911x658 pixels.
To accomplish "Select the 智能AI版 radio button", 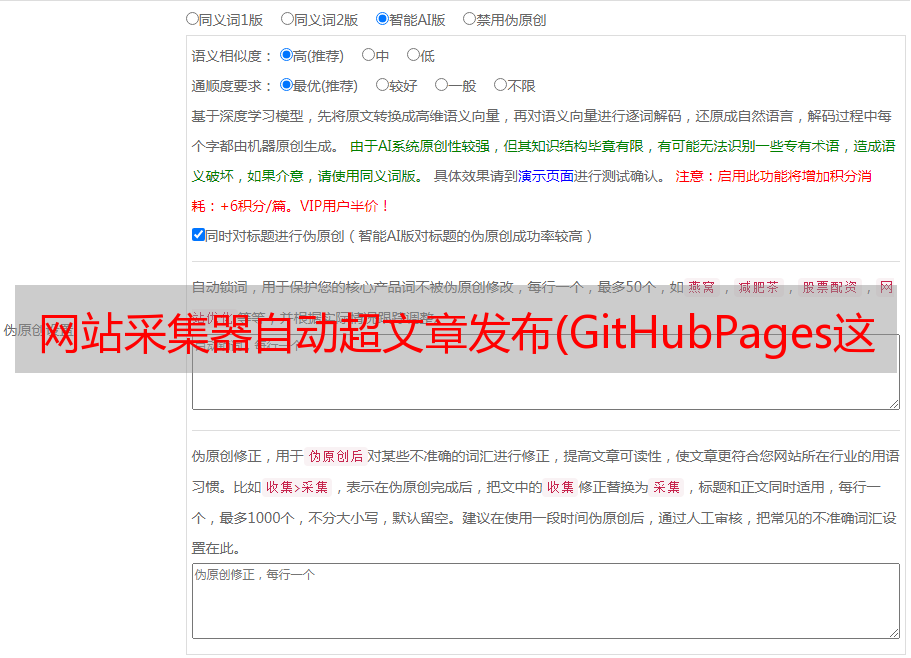I will click(382, 18).
